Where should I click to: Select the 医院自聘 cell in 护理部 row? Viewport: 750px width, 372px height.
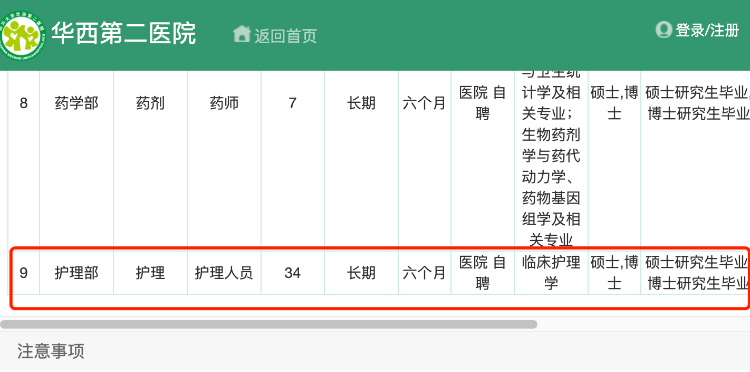(483, 273)
